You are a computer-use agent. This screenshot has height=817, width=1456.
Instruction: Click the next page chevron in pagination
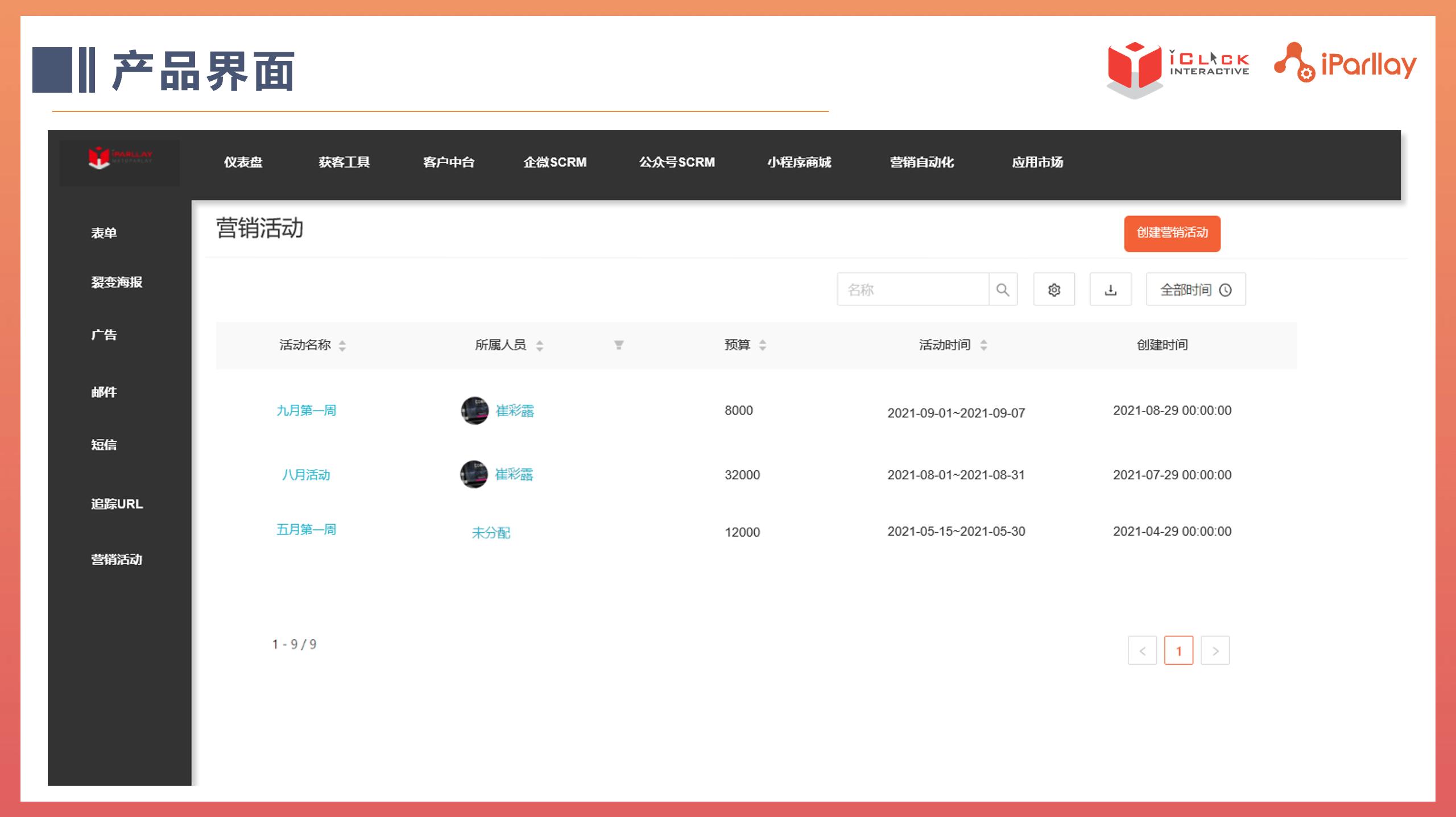pyautogui.click(x=1215, y=650)
